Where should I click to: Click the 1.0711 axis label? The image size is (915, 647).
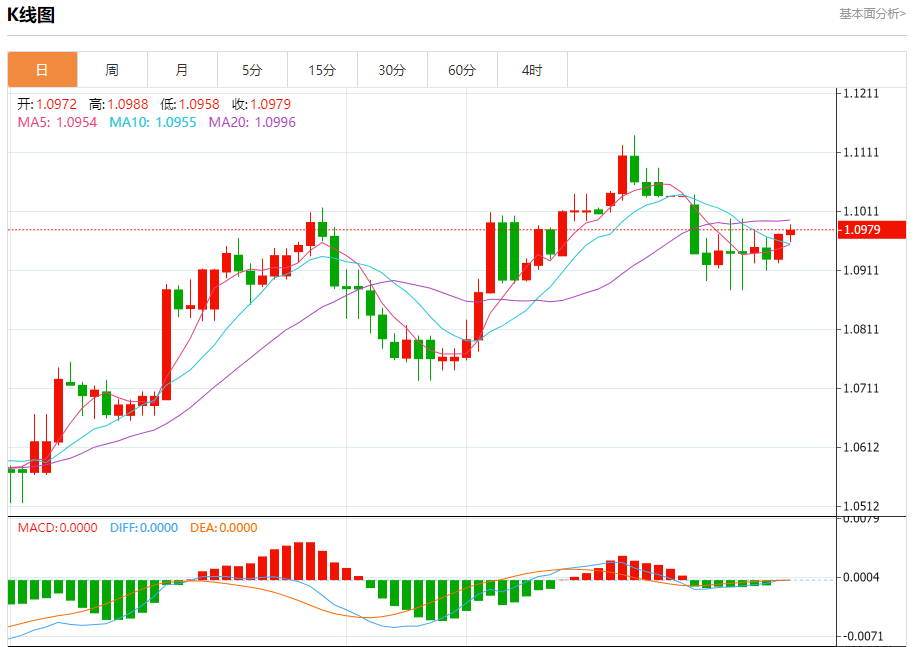click(x=861, y=388)
